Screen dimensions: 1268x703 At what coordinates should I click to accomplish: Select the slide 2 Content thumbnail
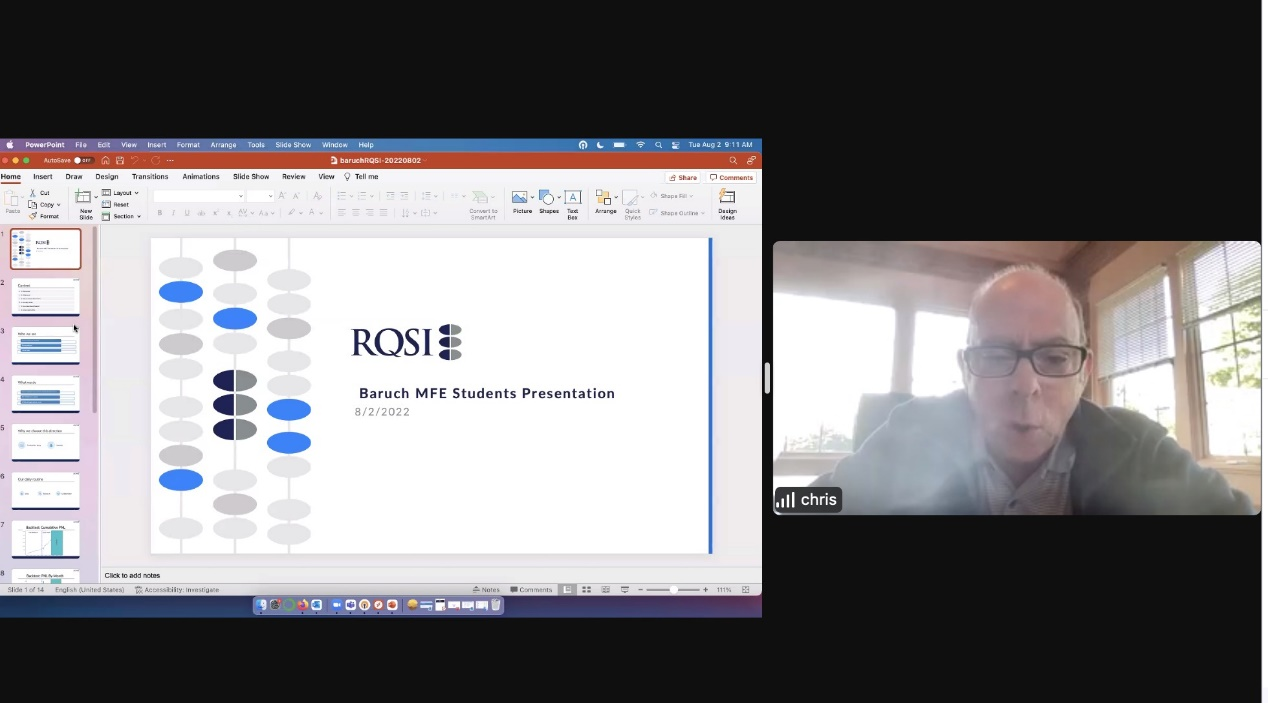pos(45,297)
